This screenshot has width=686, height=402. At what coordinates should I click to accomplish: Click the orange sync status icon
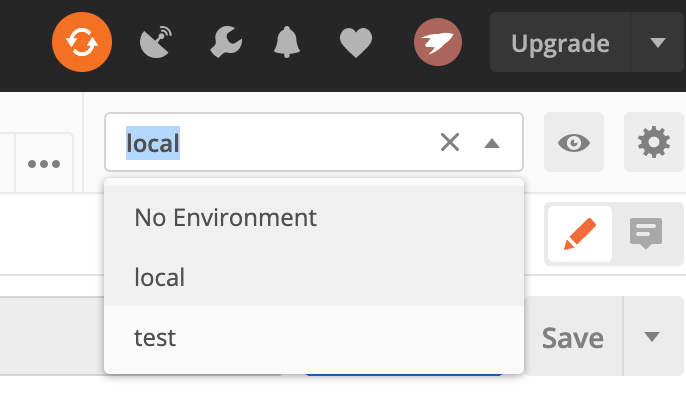pos(82,43)
